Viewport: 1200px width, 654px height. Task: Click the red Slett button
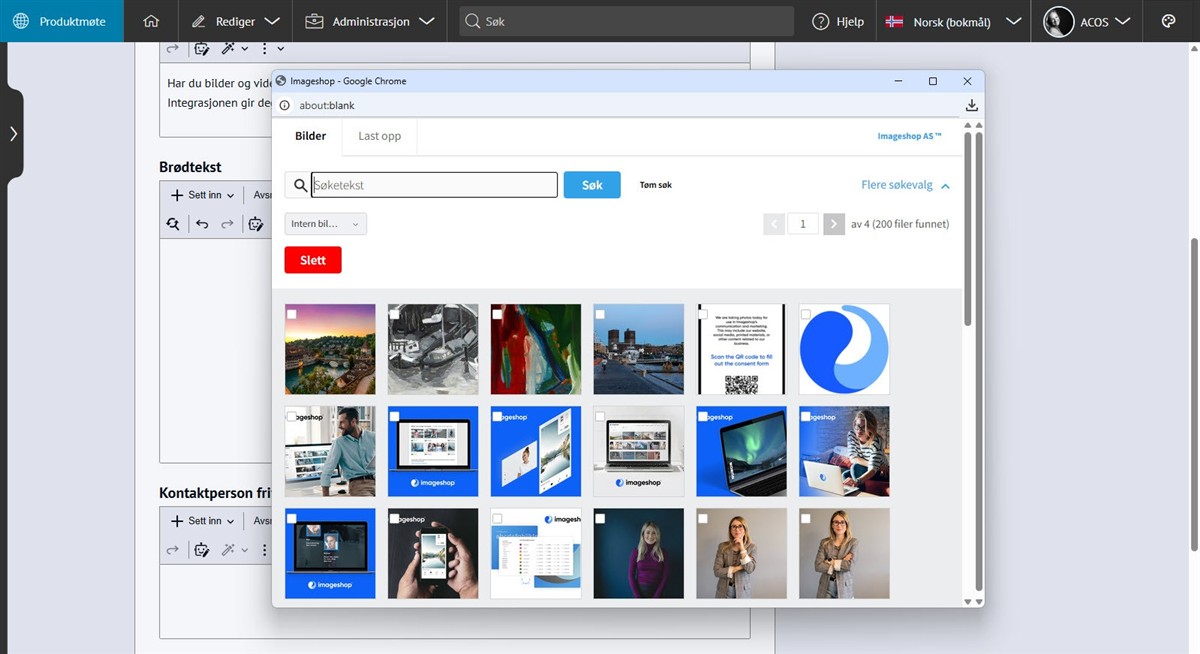coord(313,260)
